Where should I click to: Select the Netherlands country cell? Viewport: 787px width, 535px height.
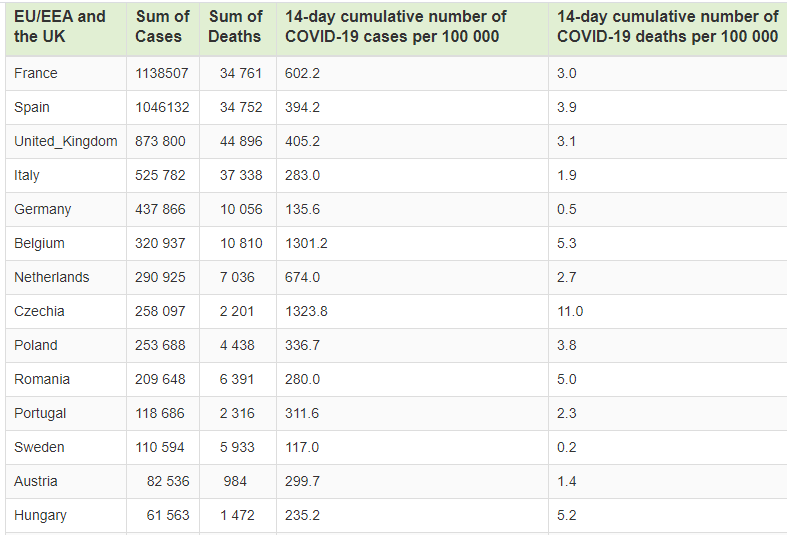(x=66, y=278)
